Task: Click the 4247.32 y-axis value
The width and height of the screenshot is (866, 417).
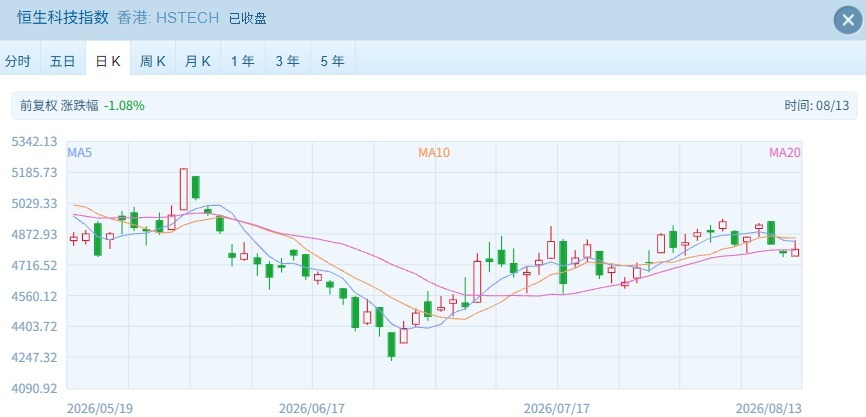Action: (34, 357)
